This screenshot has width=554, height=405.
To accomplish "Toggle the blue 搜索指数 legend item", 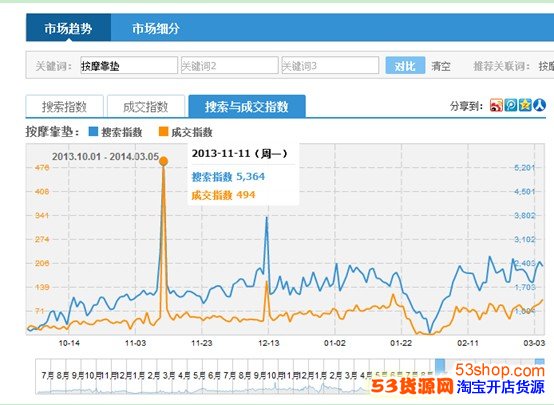I will [116, 132].
